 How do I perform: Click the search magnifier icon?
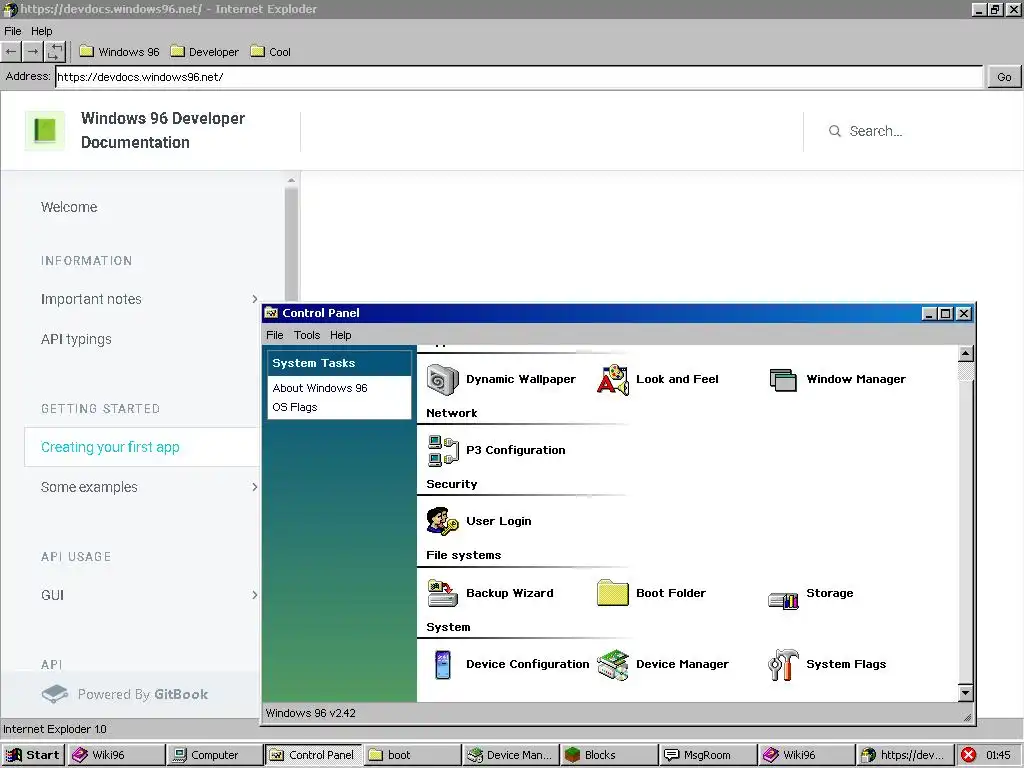click(835, 131)
